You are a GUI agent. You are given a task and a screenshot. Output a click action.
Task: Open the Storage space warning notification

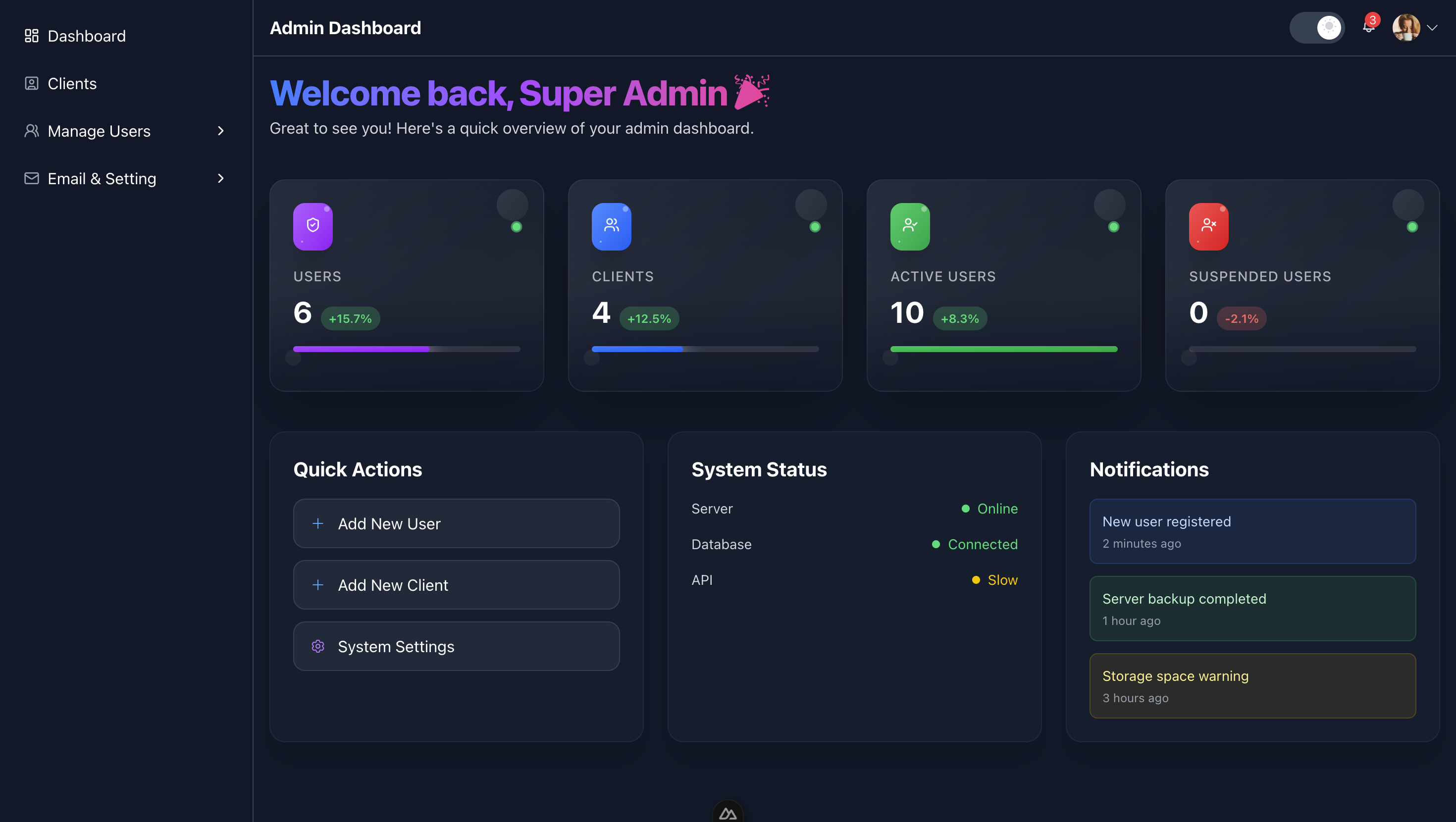1251,686
